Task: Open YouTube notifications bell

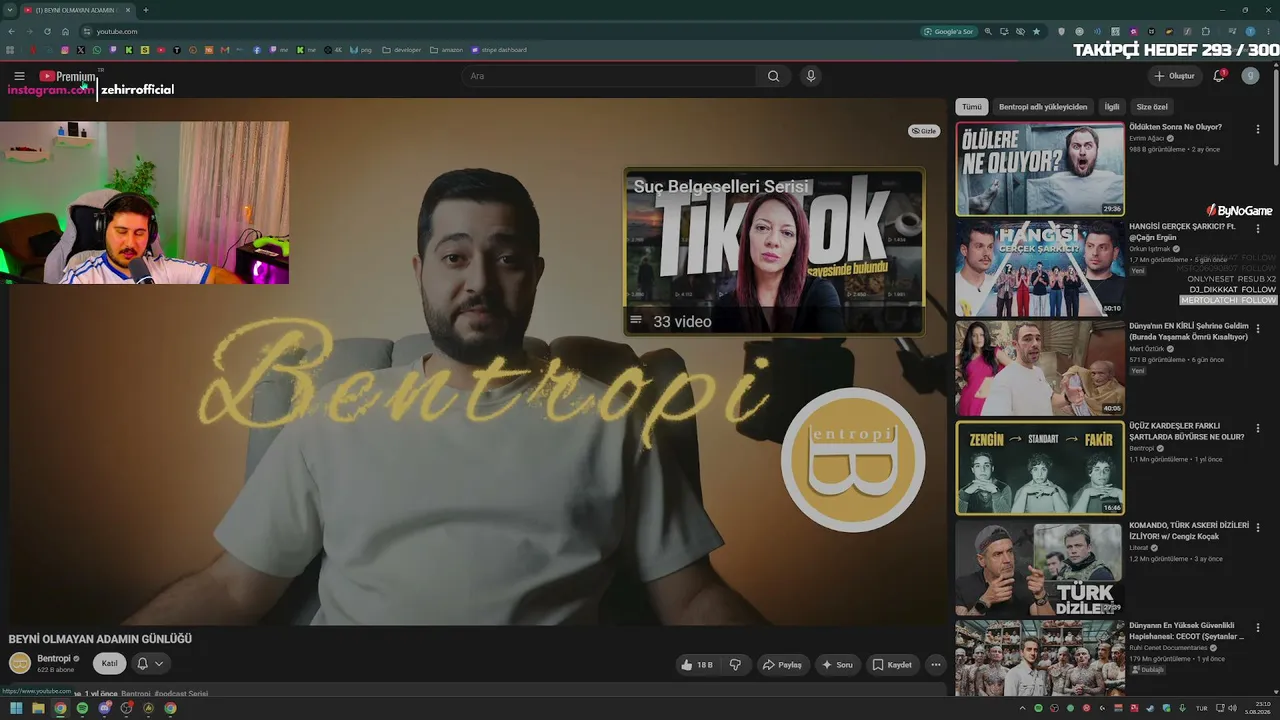Action: point(1219,76)
